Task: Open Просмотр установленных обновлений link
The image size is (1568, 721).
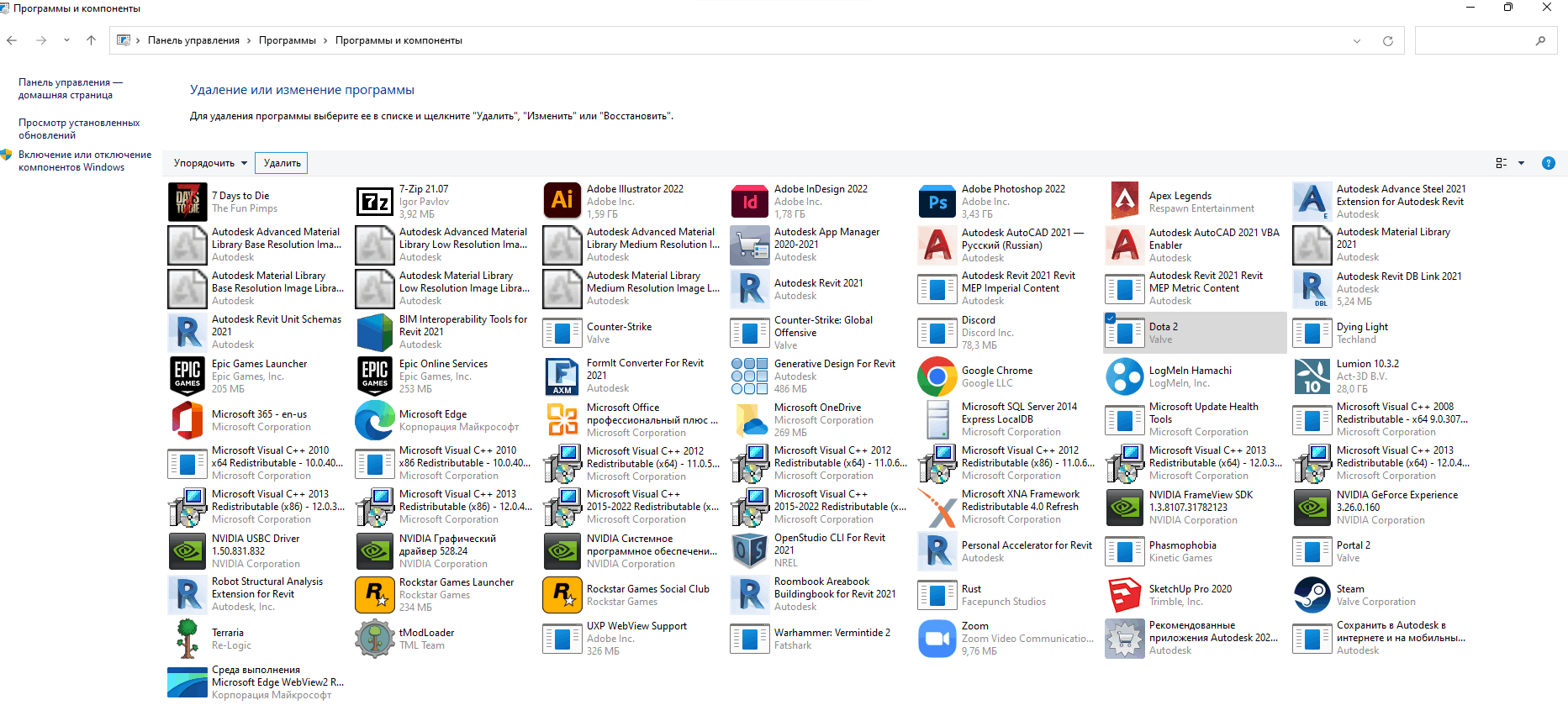Action: tap(79, 129)
